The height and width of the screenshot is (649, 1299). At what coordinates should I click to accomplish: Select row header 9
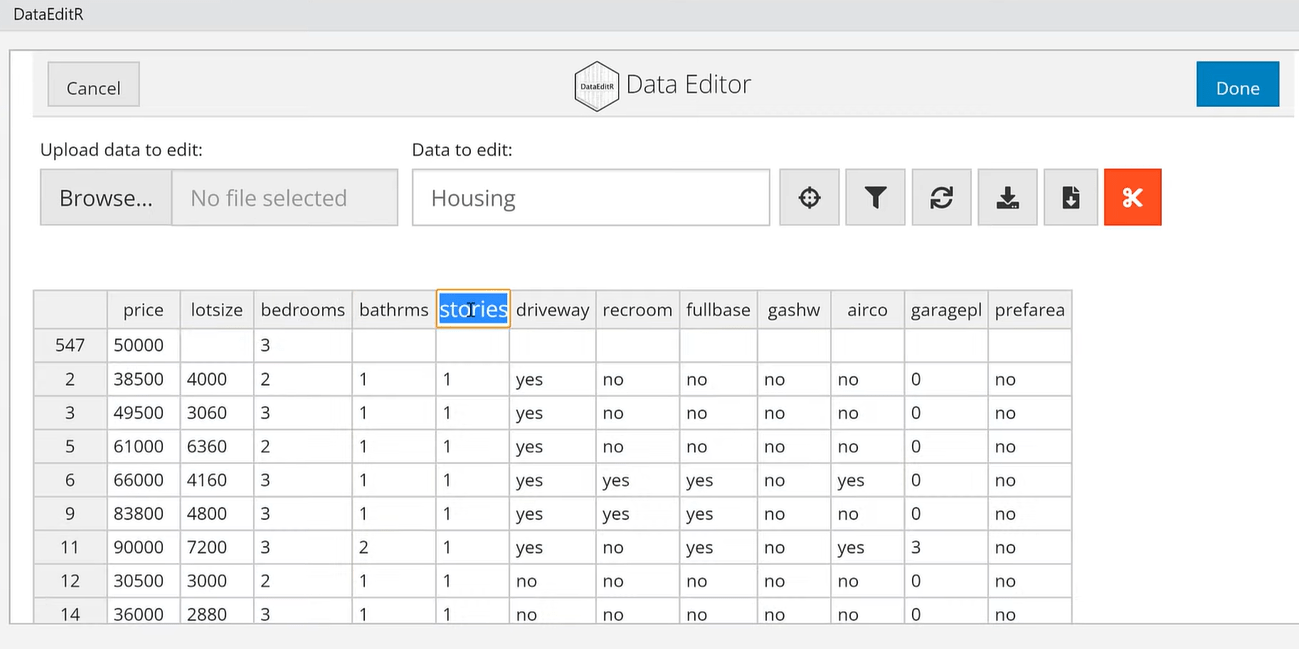coord(70,514)
